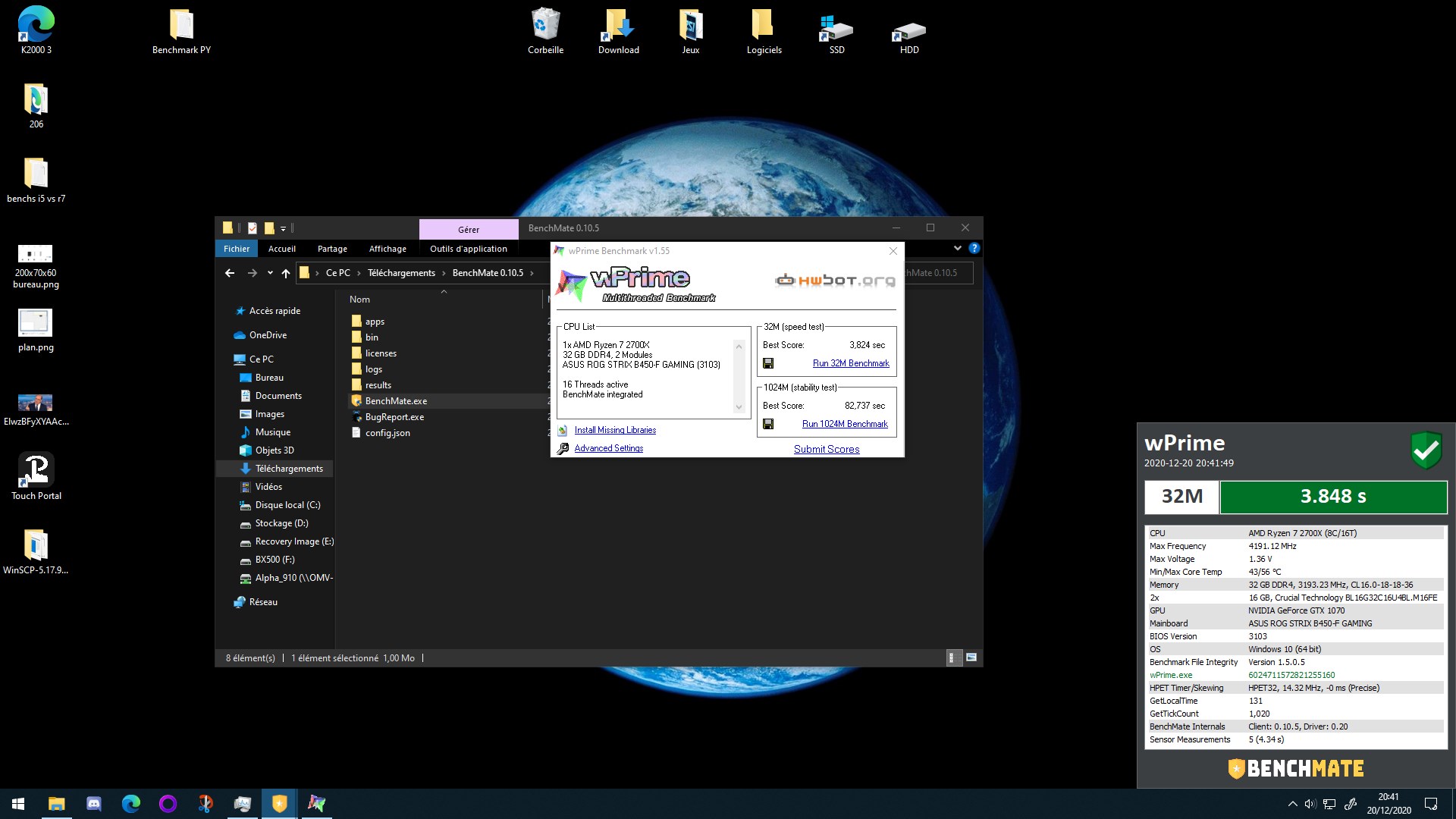This screenshot has width=1456, height=819.
Task: Open the Affichage ribbon tab
Action: [388, 249]
